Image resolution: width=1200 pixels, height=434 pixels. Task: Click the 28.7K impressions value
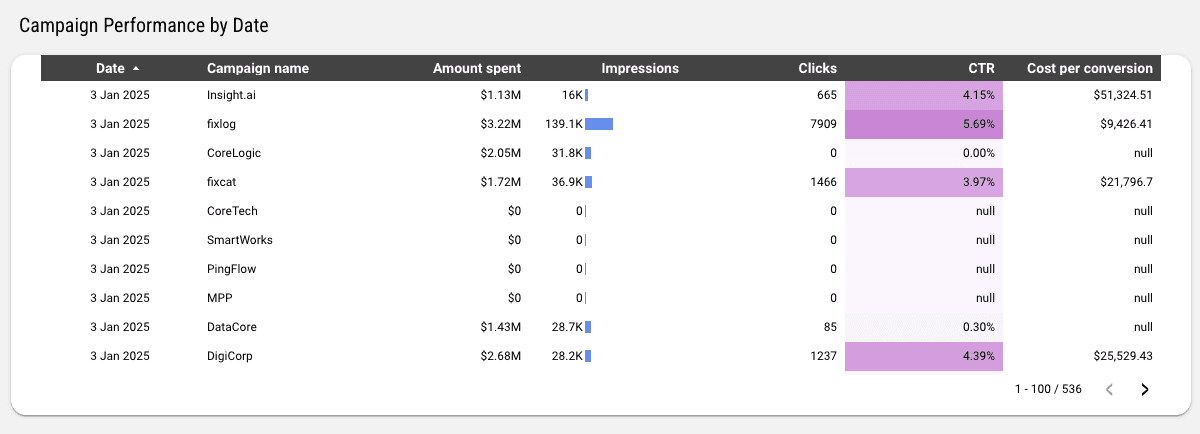pyautogui.click(x=567, y=328)
